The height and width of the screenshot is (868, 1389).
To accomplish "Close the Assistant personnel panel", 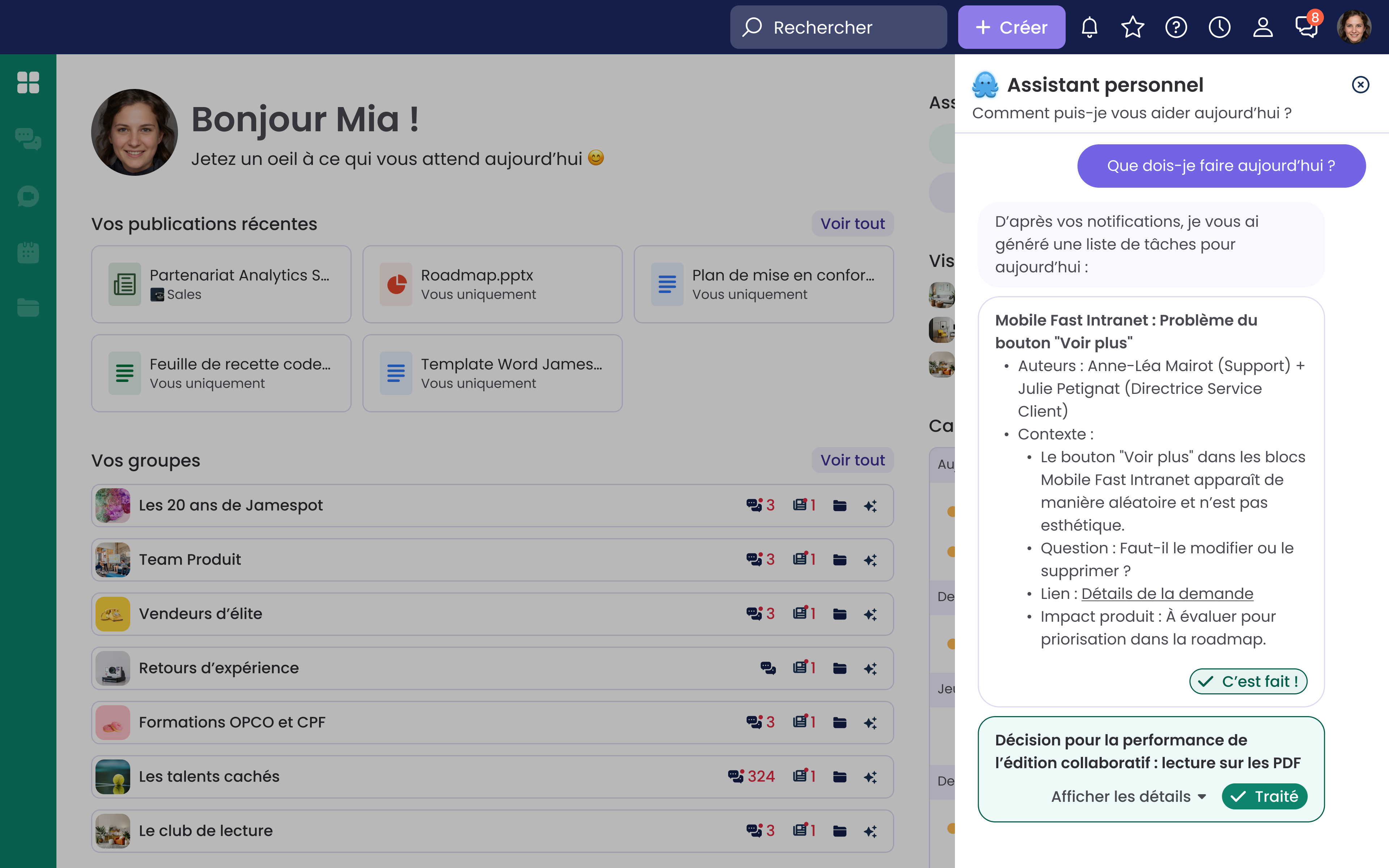I will coord(1360,85).
